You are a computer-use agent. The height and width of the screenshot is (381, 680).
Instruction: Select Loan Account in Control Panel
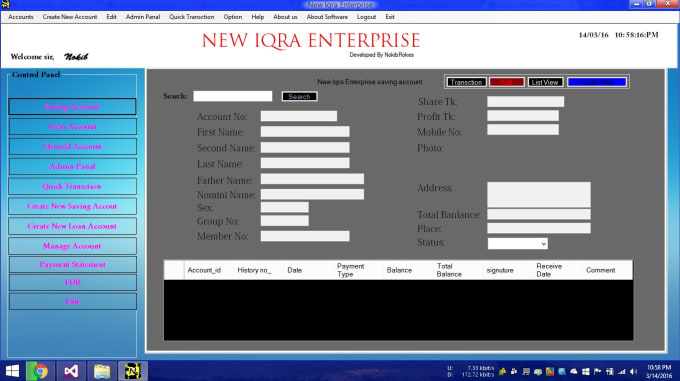[x=72, y=127]
